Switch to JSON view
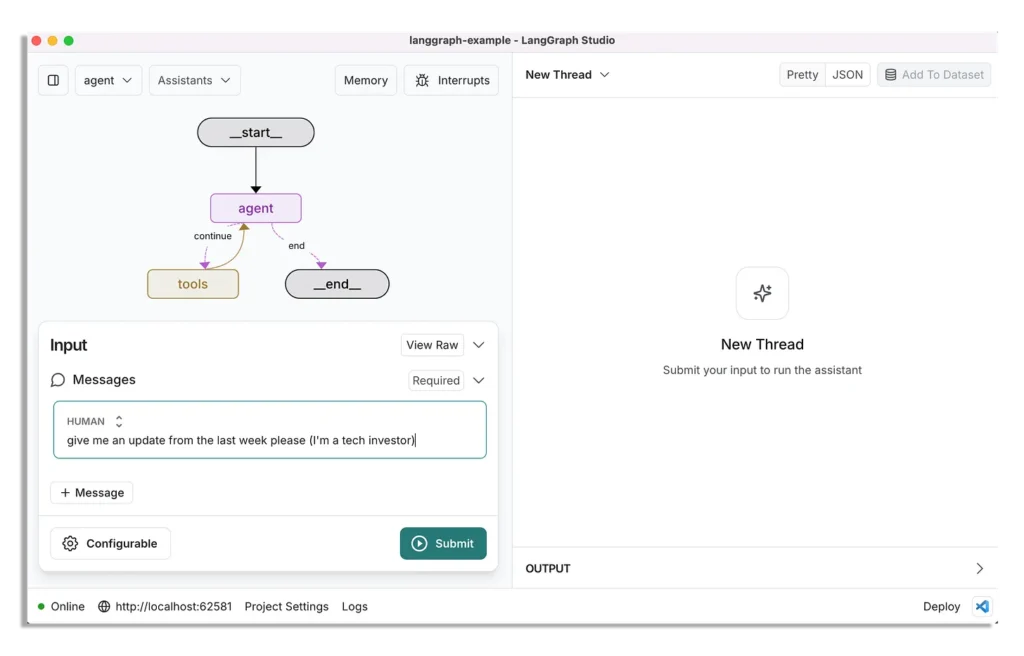Viewport: 1024px width, 656px height. click(x=848, y=74)
